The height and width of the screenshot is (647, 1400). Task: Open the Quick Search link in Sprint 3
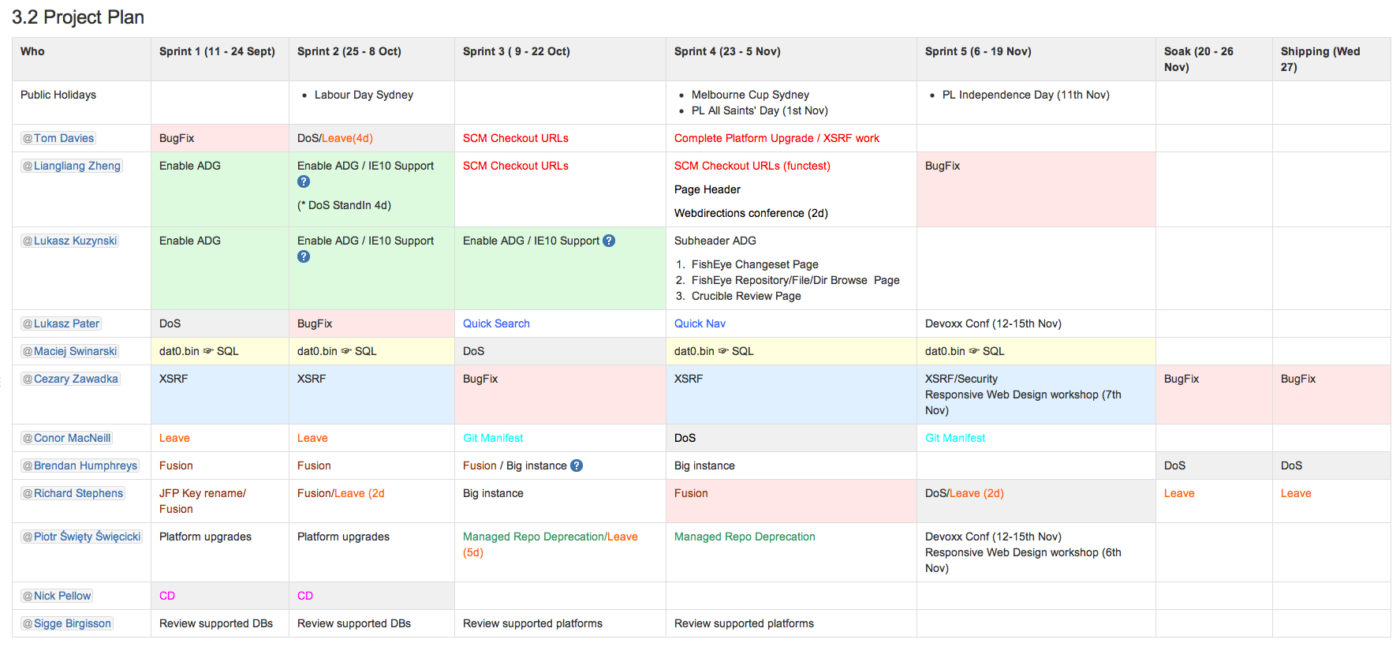495,323
